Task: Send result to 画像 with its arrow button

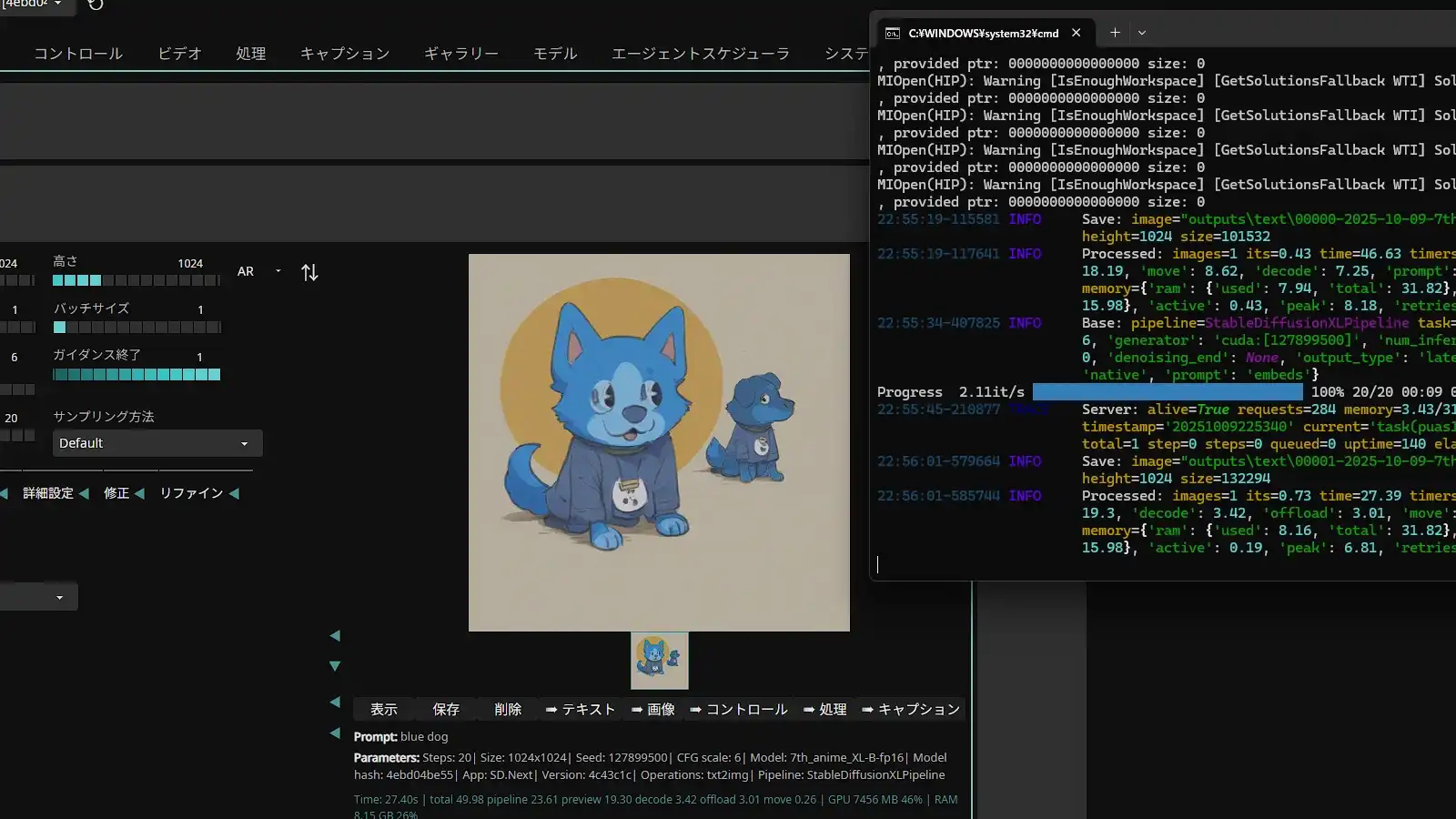Action: (x=653, y=709)
